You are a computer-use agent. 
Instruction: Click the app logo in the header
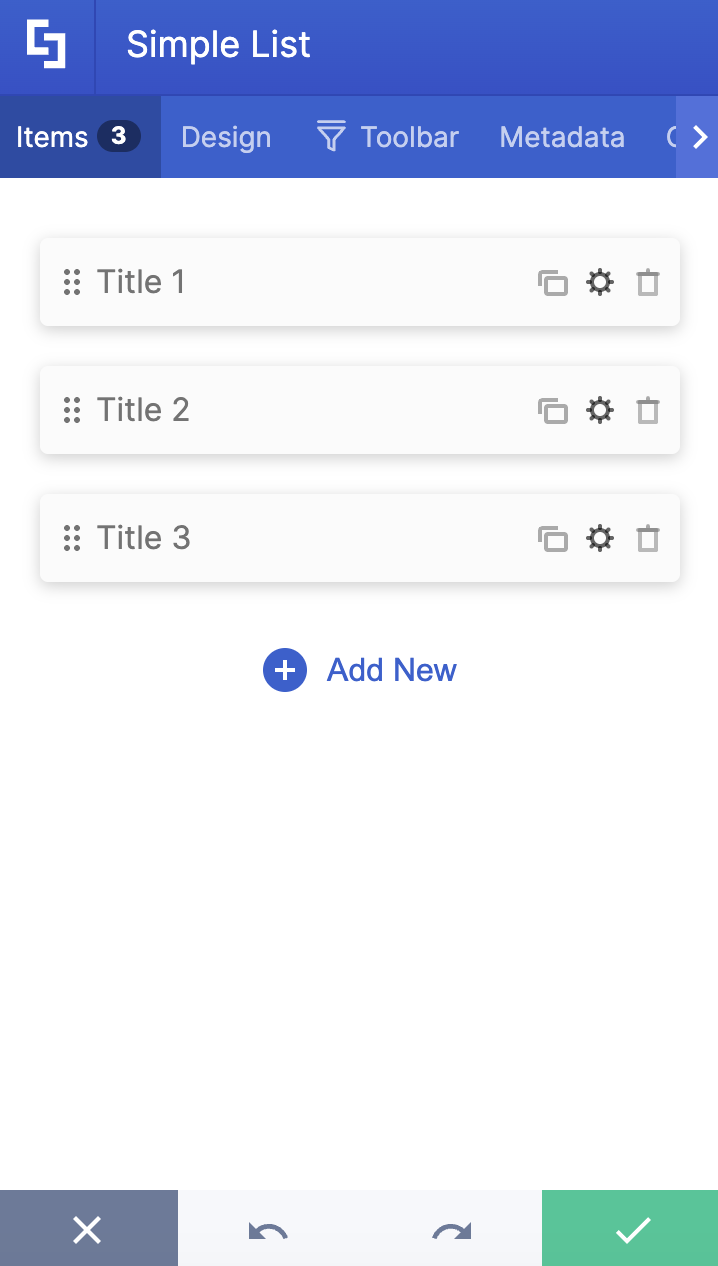click(46, 44)
